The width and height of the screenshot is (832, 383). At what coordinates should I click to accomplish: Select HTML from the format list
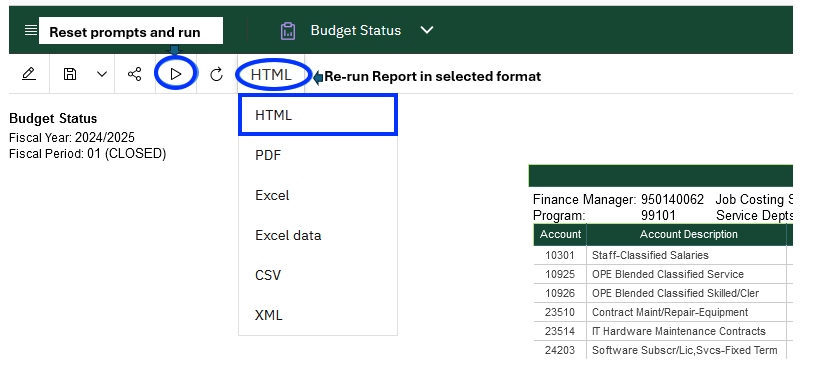(318, 115)
